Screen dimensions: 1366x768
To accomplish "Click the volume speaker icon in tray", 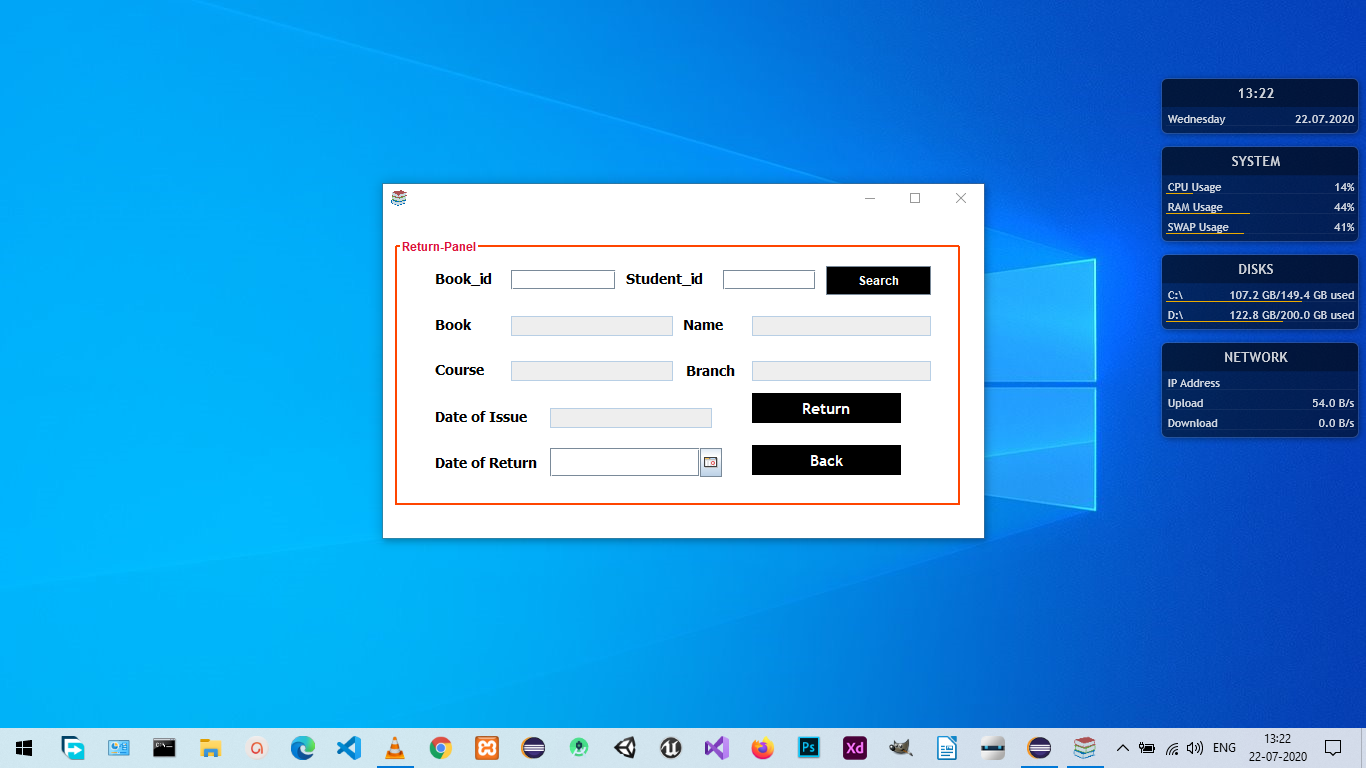I will click(1195, 748).
